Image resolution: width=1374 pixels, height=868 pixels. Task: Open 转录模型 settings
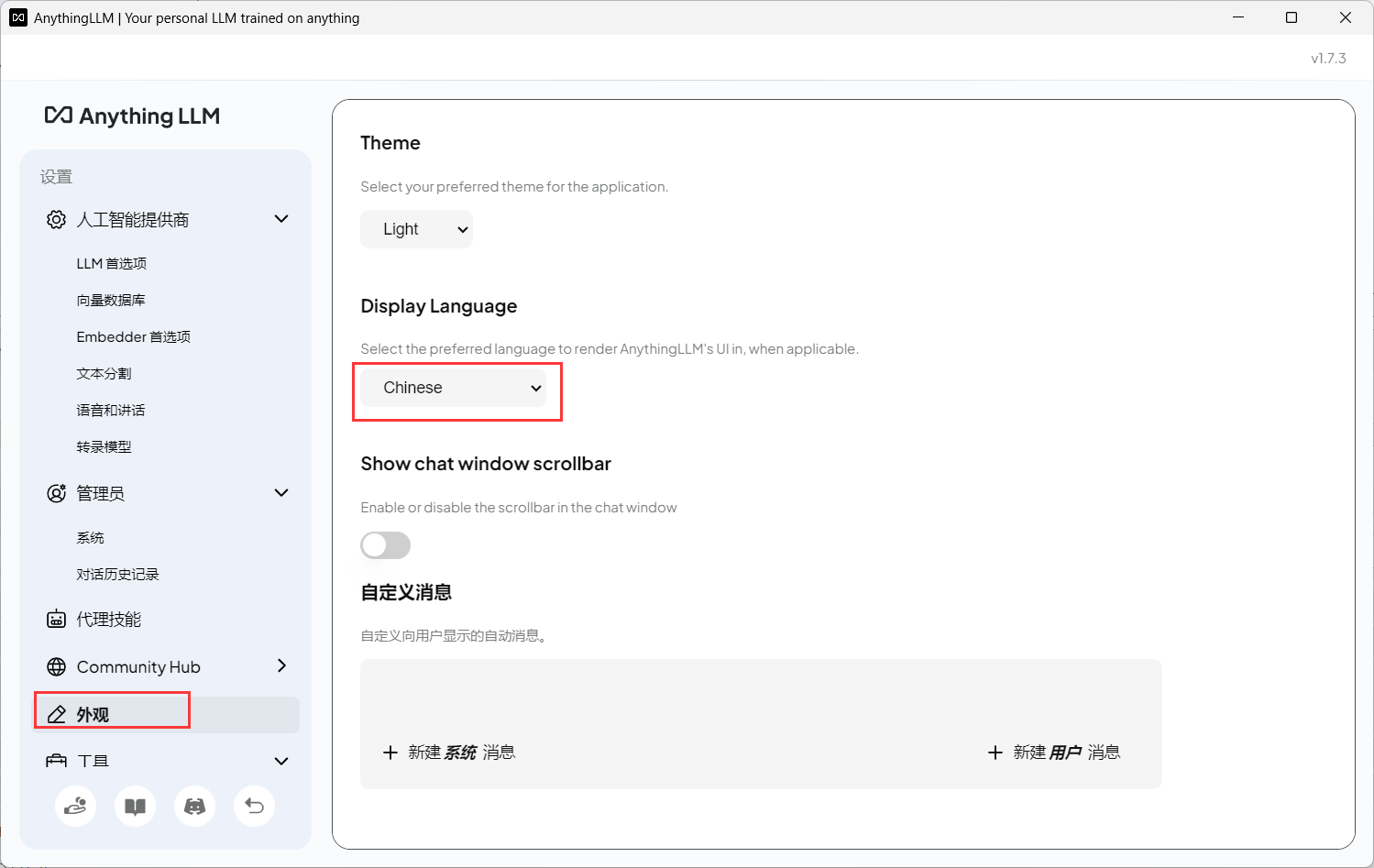pyautogui.click(x=104, y=446)
